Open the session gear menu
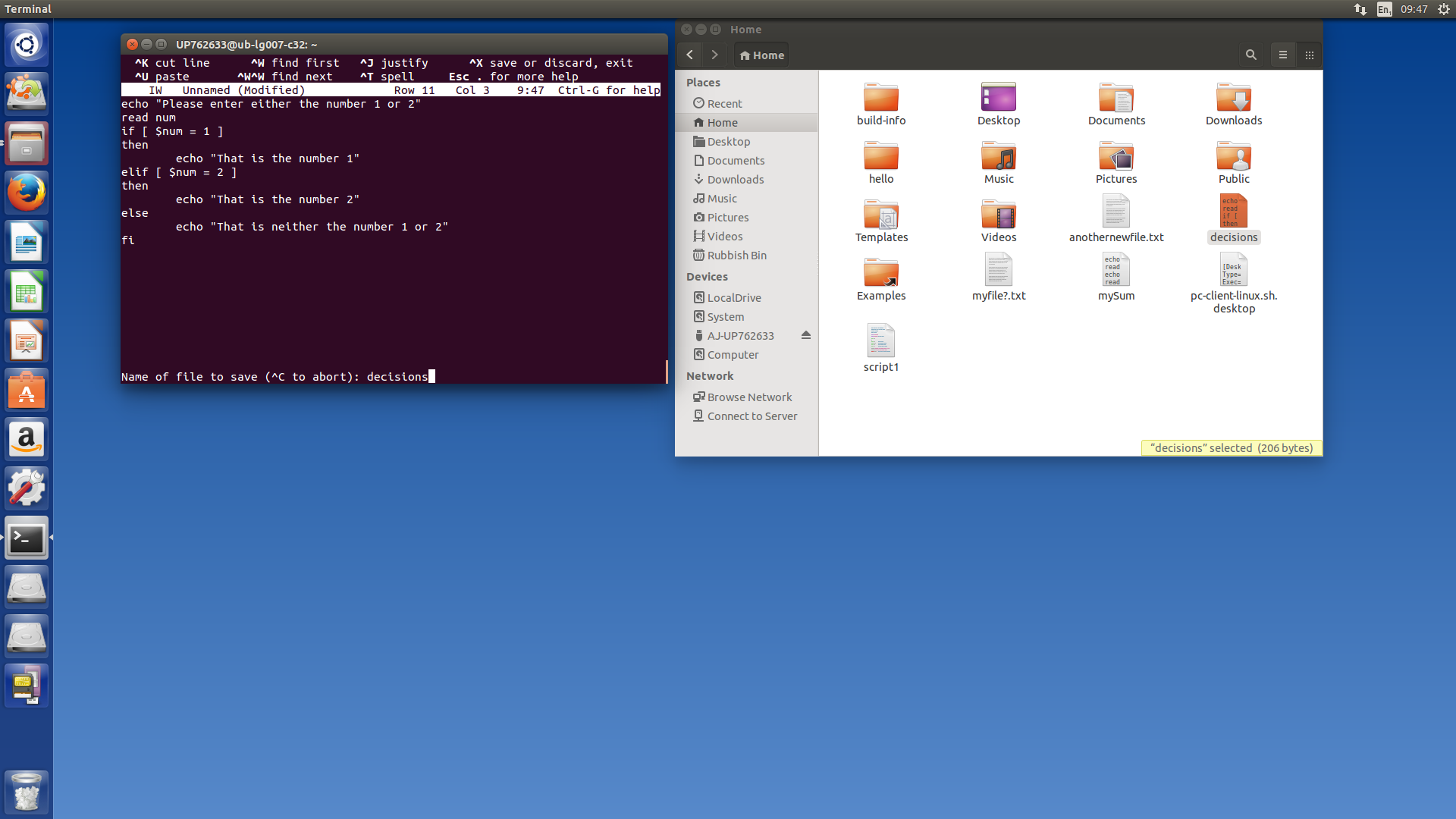1456x819 pixels. click(x=1444, y=9)
